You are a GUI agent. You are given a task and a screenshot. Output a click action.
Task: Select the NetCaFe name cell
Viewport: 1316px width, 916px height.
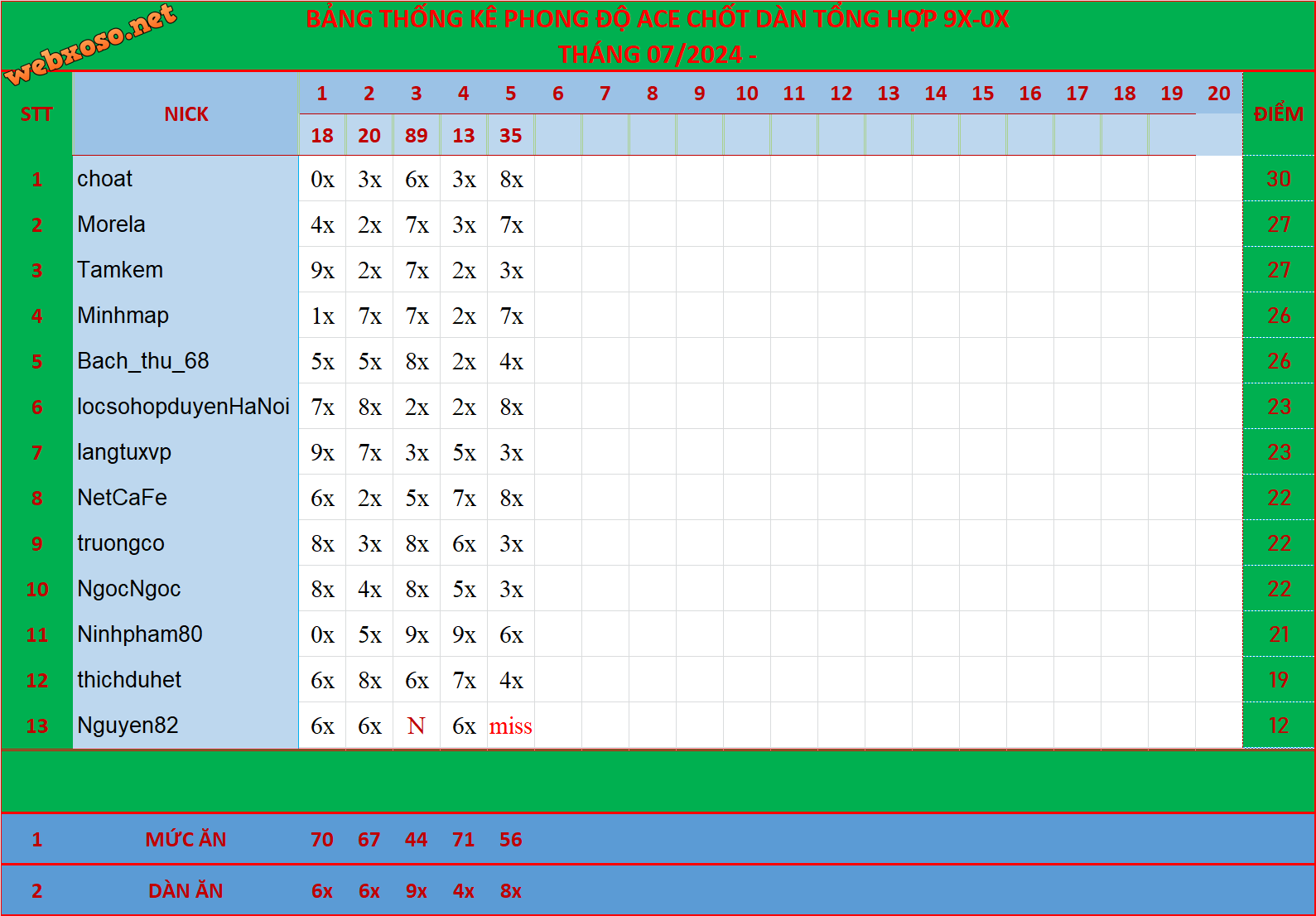click(x=186, y=498)
